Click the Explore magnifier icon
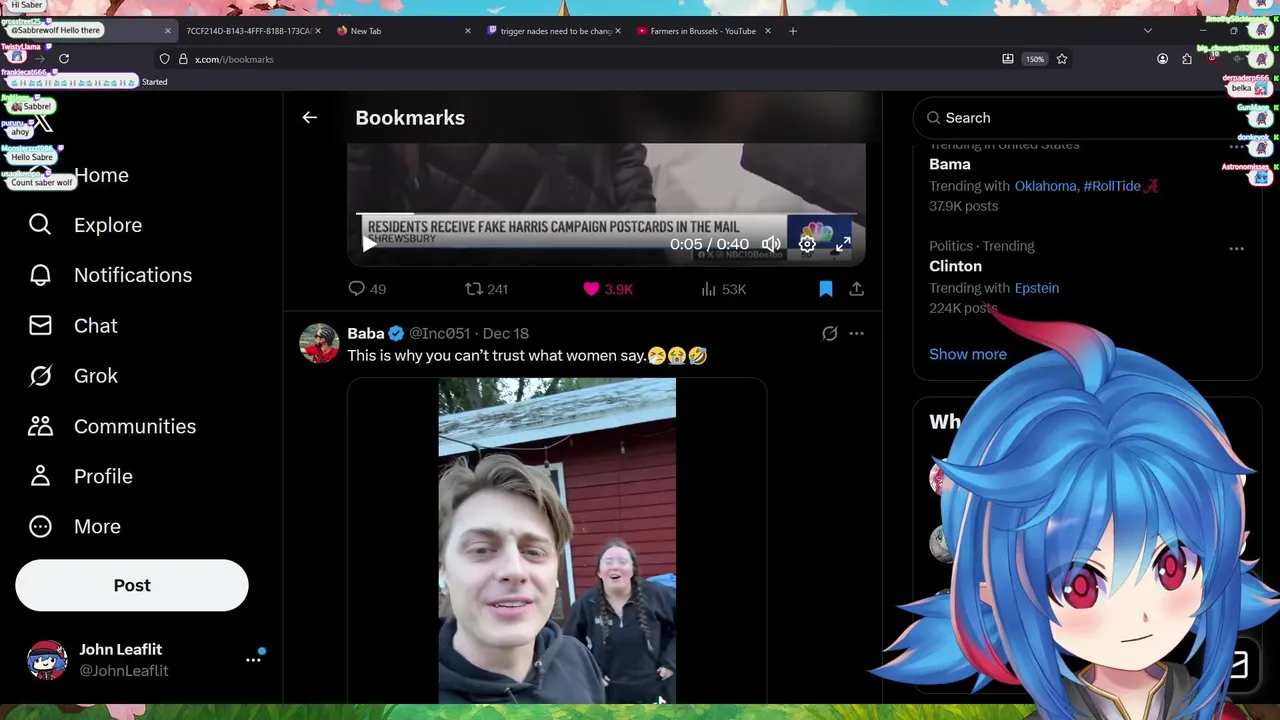The image size is (1280, 720). [x=40, y=225]
